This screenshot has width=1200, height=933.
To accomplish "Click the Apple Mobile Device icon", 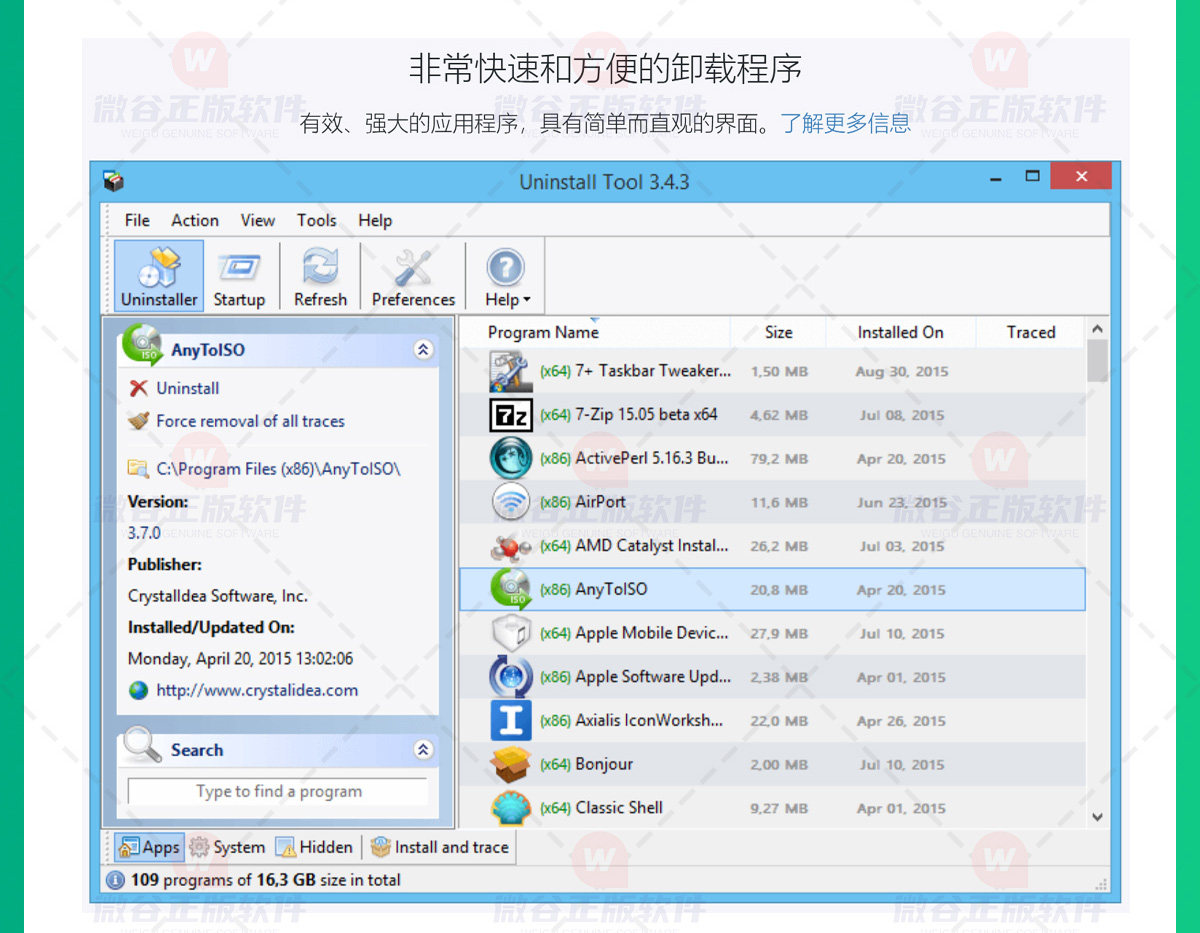I will click(x=510, y=633).
